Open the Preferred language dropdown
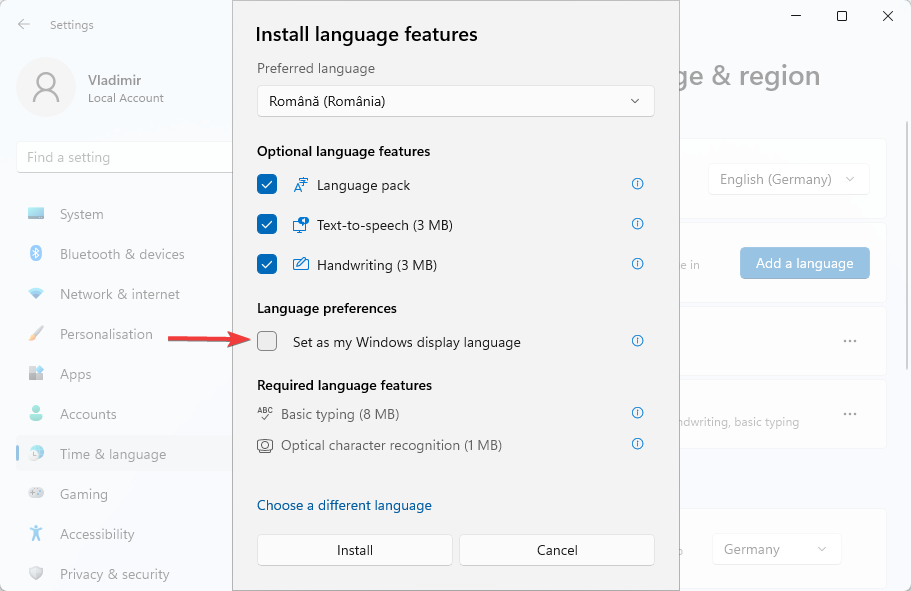 click(455, 101)
